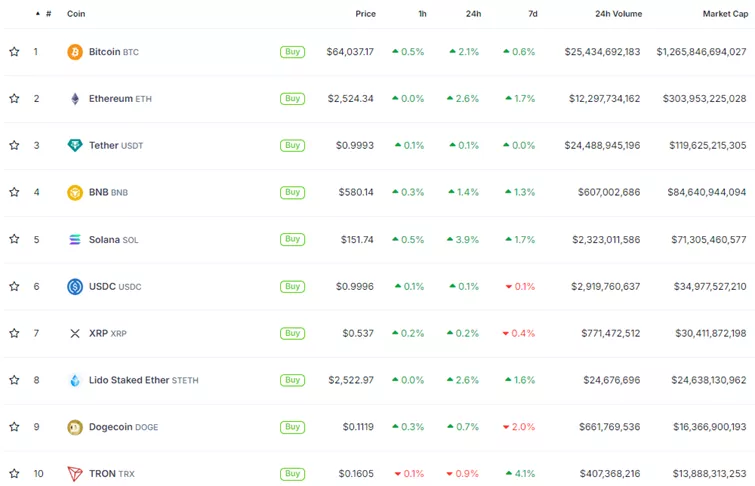
Task: Click the Solana logo icon
Action: tap(75, 240)
